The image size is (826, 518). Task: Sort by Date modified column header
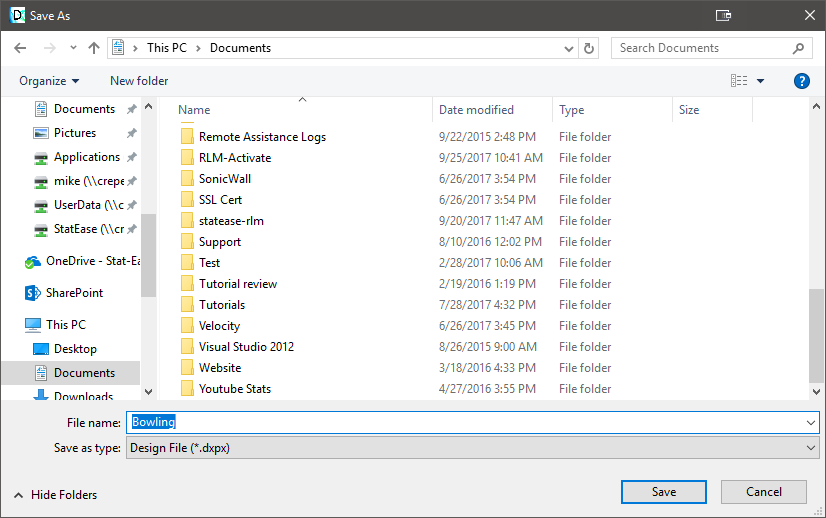coord(476,110)
